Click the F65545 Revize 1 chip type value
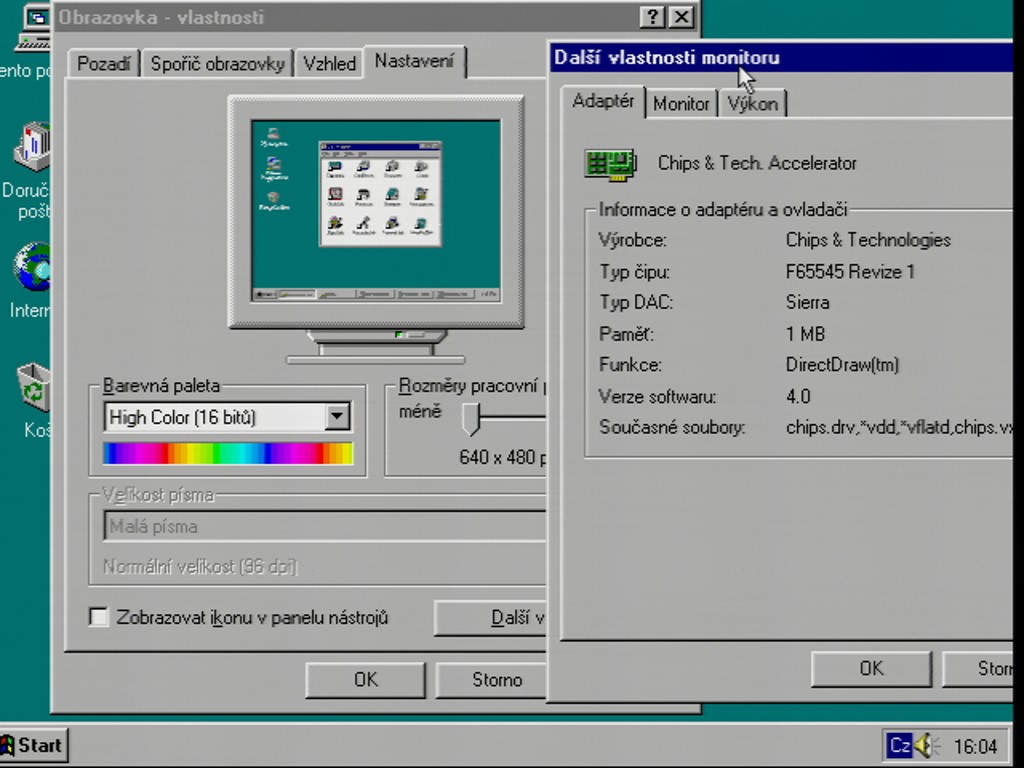 click(x=850, y=272)
